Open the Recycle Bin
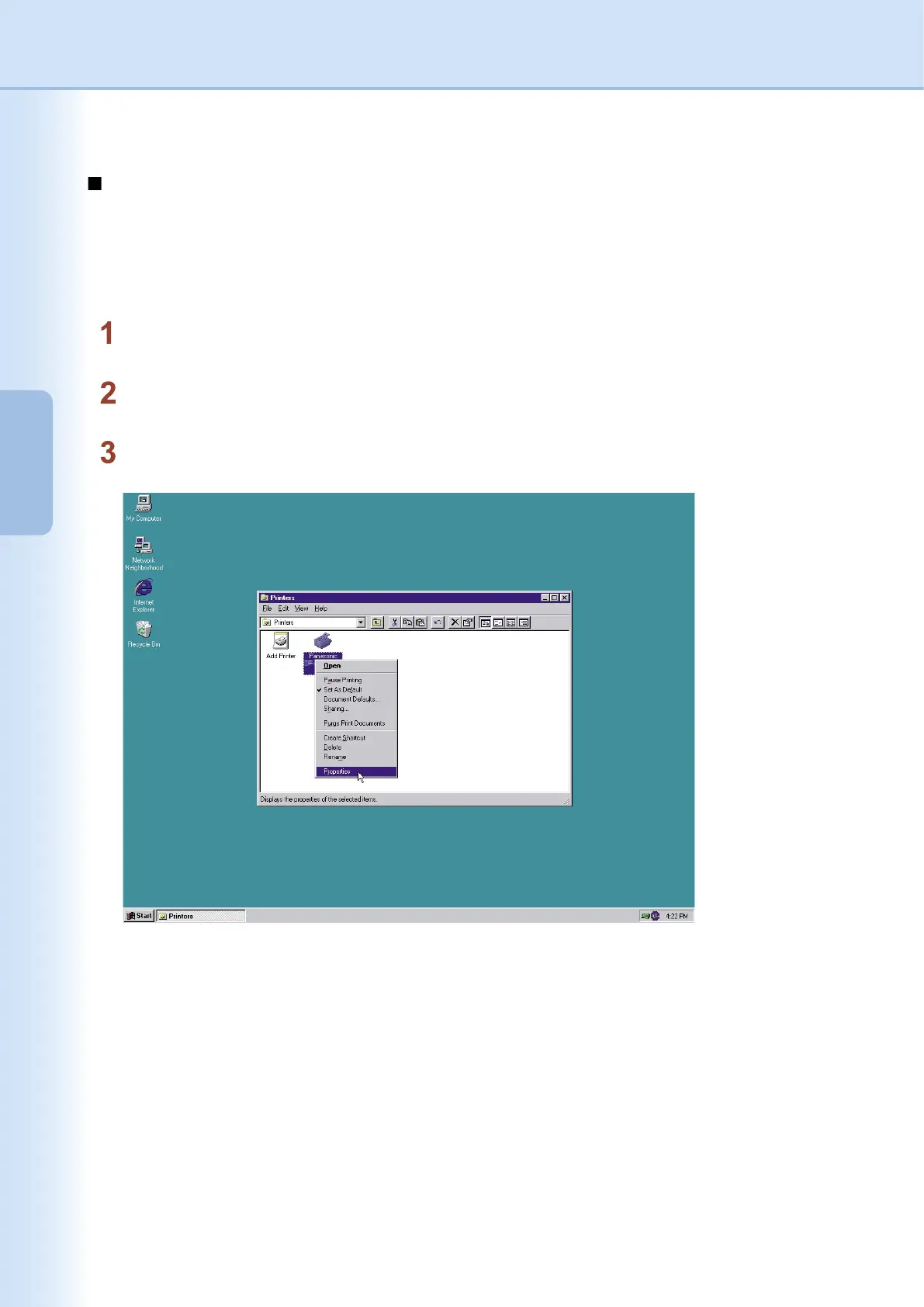The image size is (924, 1307). [144, 634]
